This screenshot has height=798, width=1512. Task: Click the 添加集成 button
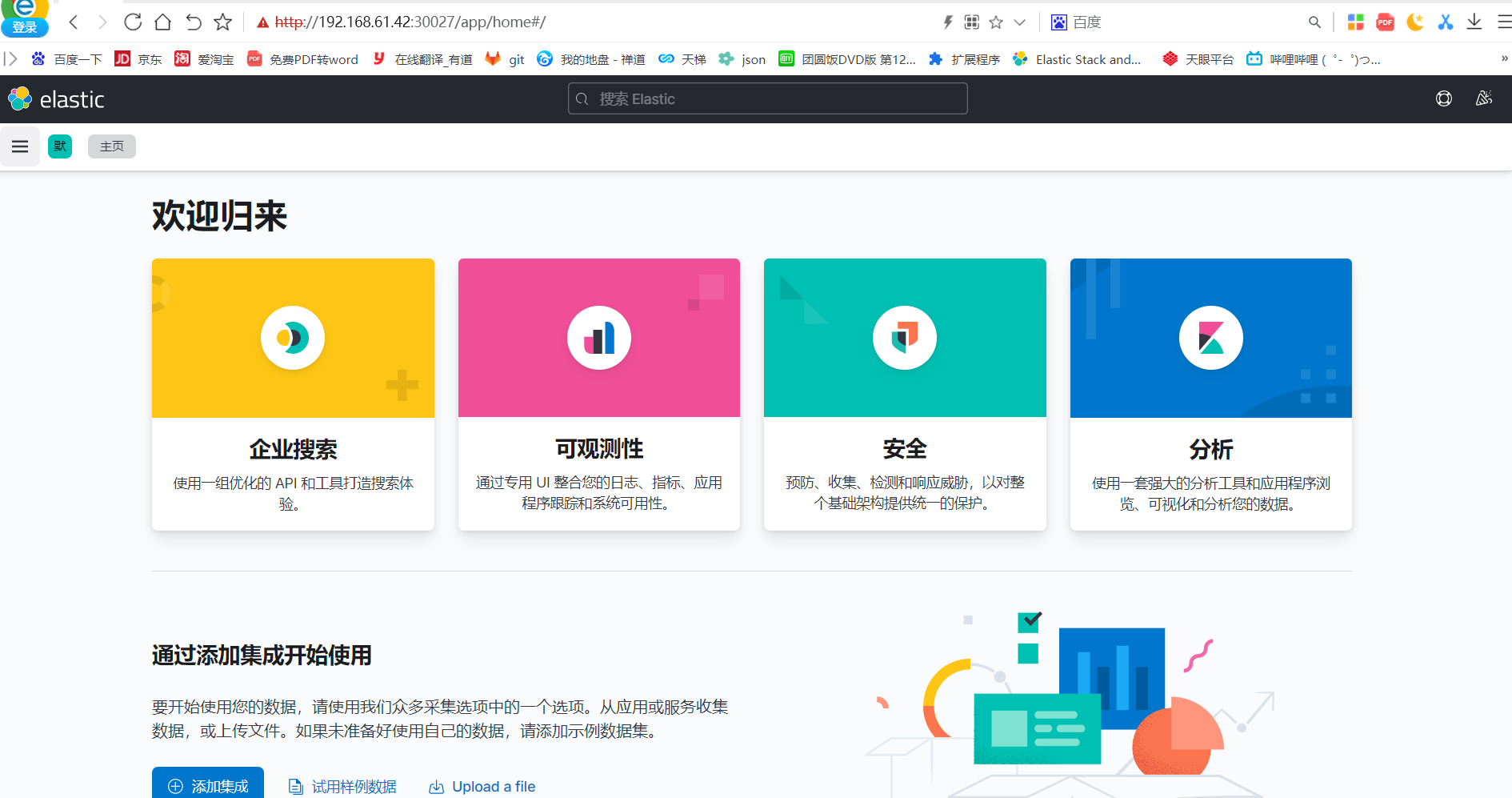click(x=208, y=786)
